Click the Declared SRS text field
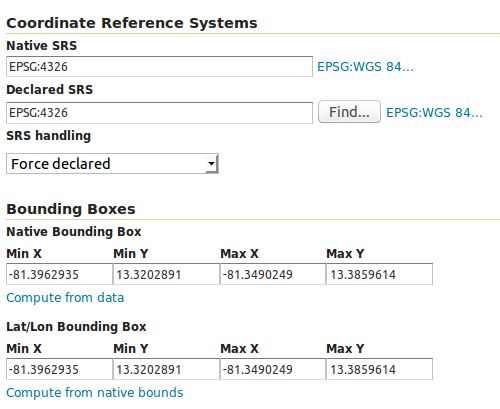 (159, 113)
